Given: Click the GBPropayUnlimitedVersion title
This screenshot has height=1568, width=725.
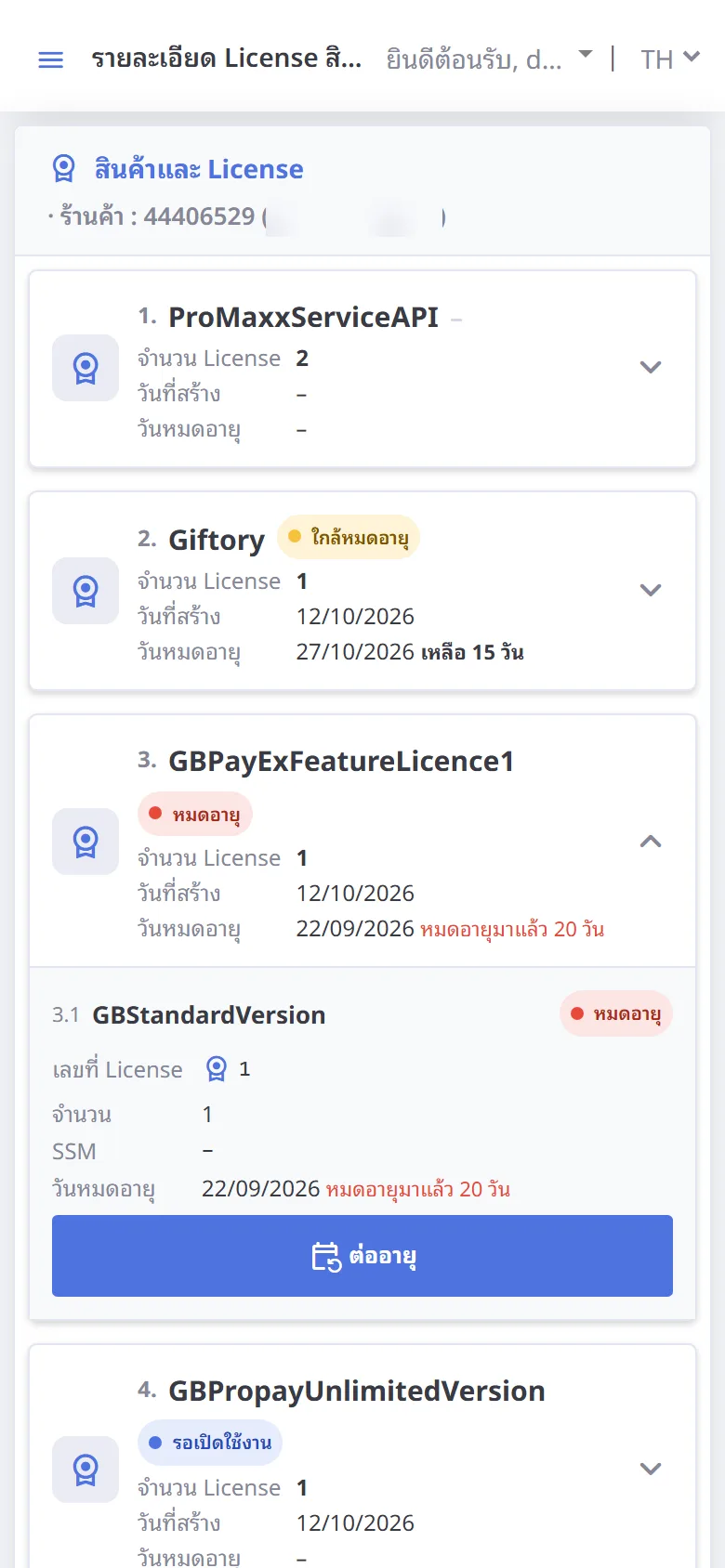Looking at the screenshot, I should [x=357, y=1392].
